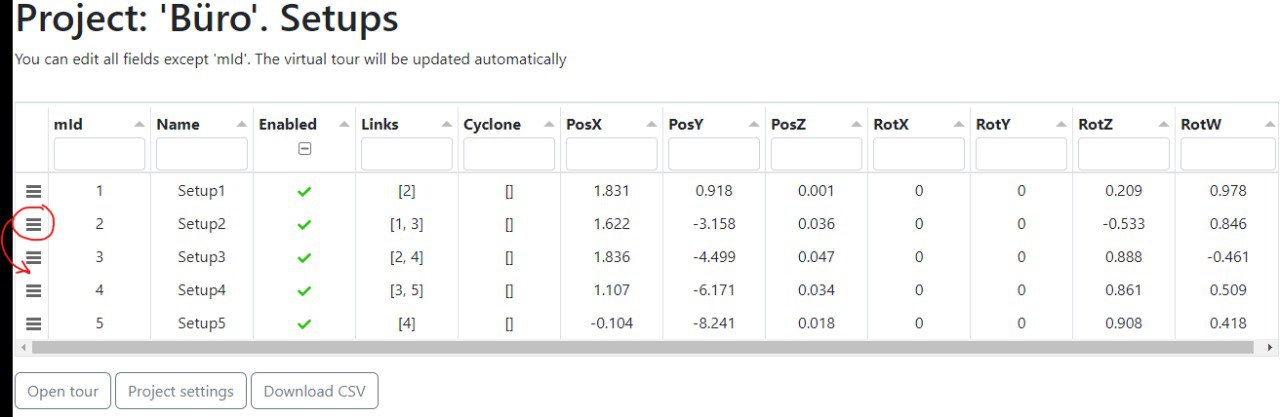Click the drag handle for Setup2 row
Screen dimensions: 1280x417
[x=33, y=224]
